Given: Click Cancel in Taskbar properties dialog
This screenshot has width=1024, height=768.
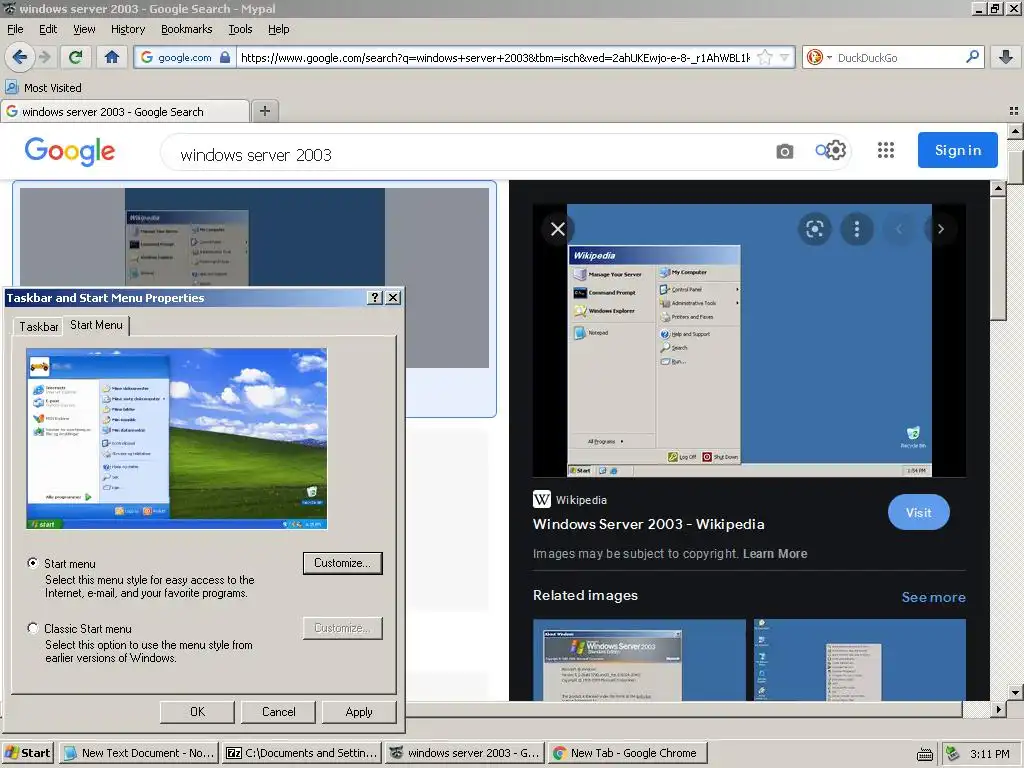Looking at the screenshot, I should tap(278, 712).
